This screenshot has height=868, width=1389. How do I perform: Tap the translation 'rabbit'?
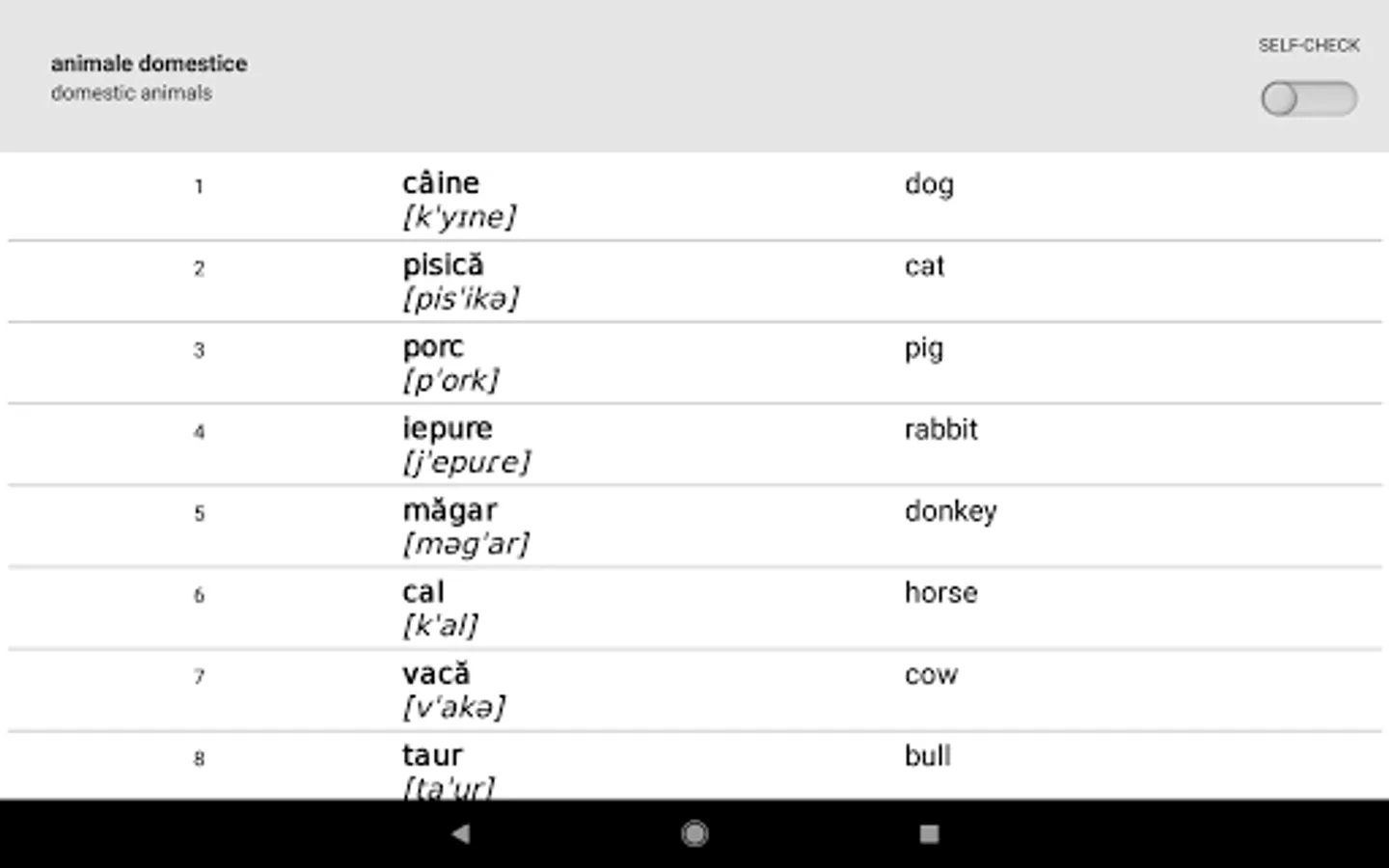point(940,429)
